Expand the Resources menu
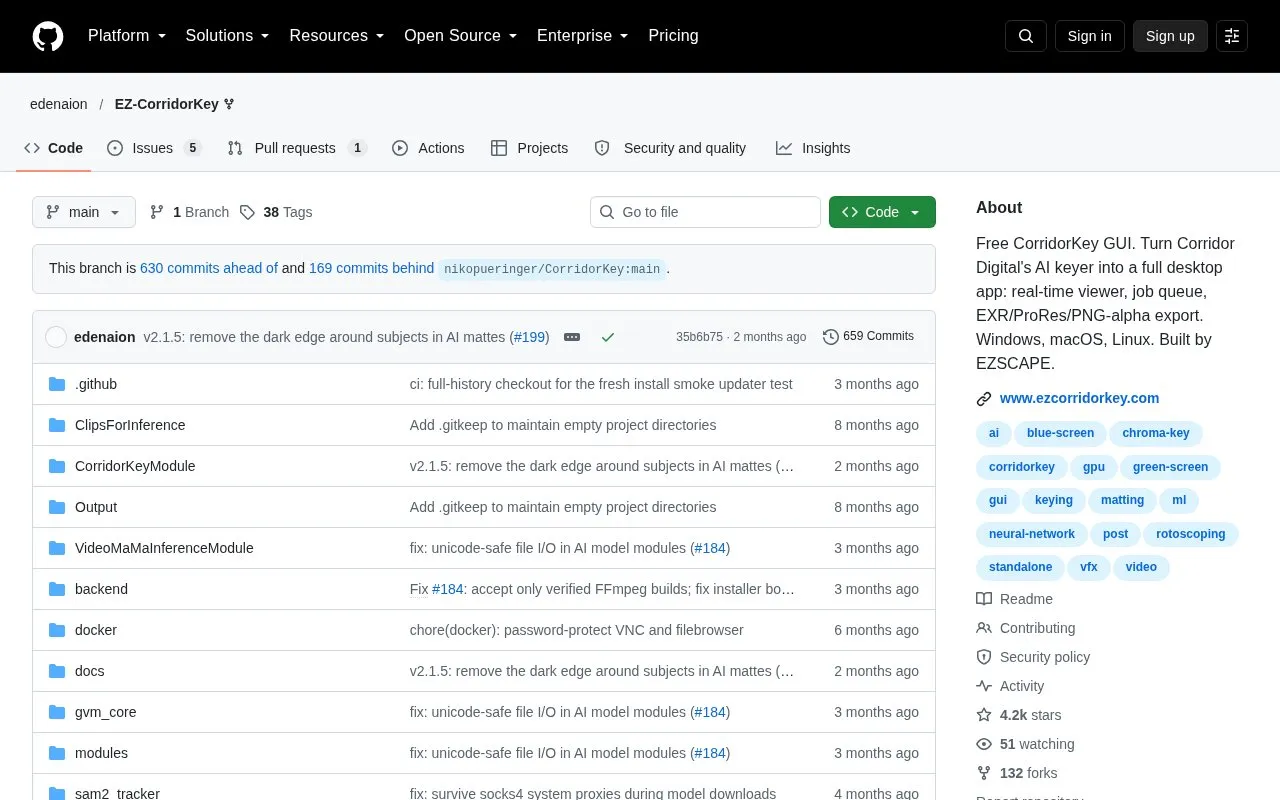The width and height of the screenshot is (1280, 800). click(x=337, y=36)
